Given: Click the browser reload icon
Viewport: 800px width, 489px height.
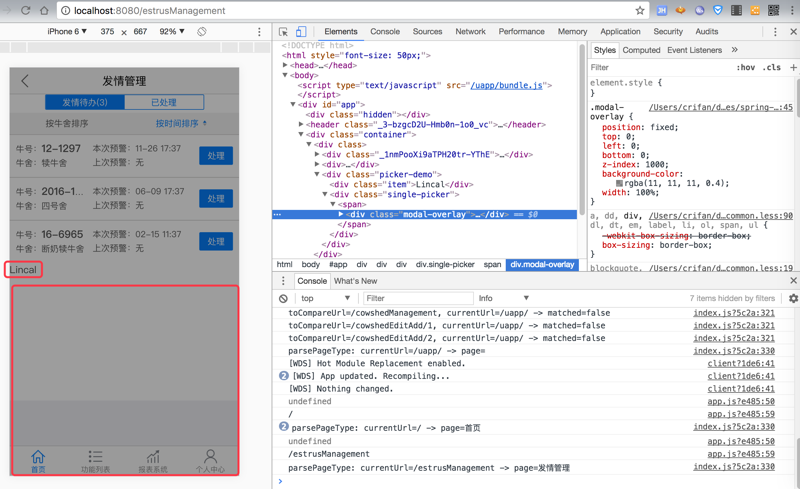Looking at the screenshot, I should pyautogui.click(x=26, y=11).
